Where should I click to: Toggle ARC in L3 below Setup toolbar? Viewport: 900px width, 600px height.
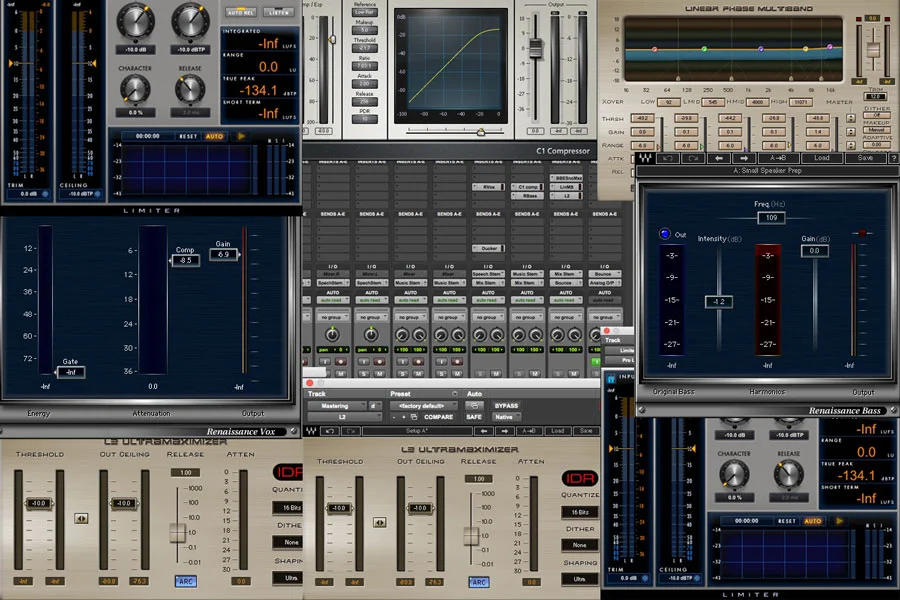tap(478, 582)
